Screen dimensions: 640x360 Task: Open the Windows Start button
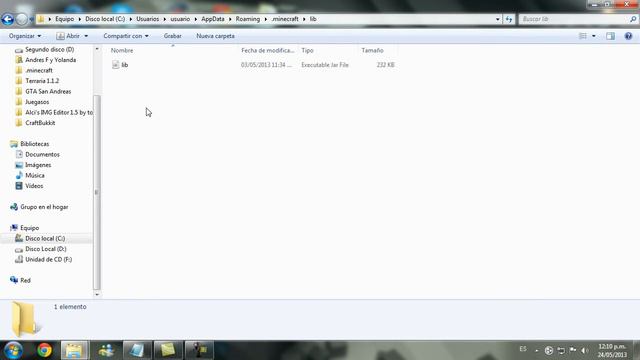click(13, 350)
